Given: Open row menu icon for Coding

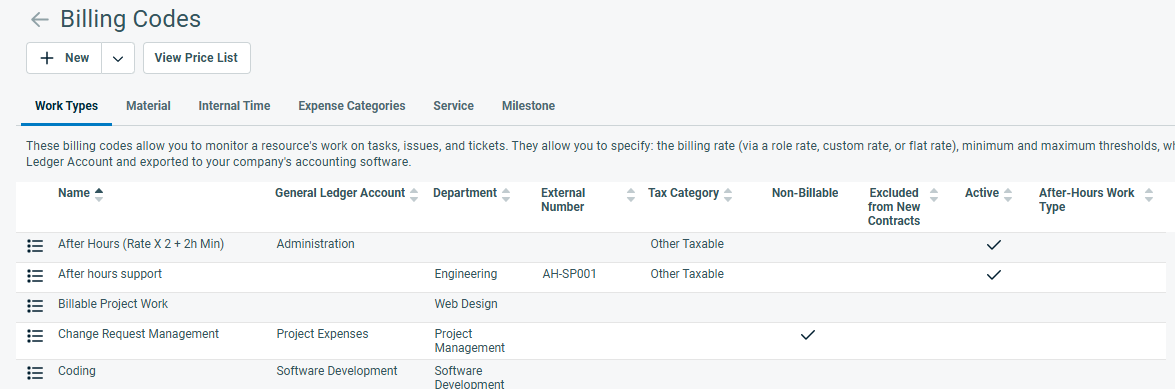Looking at the screenshot, I should pyautogui.click(x=34, y=373).
